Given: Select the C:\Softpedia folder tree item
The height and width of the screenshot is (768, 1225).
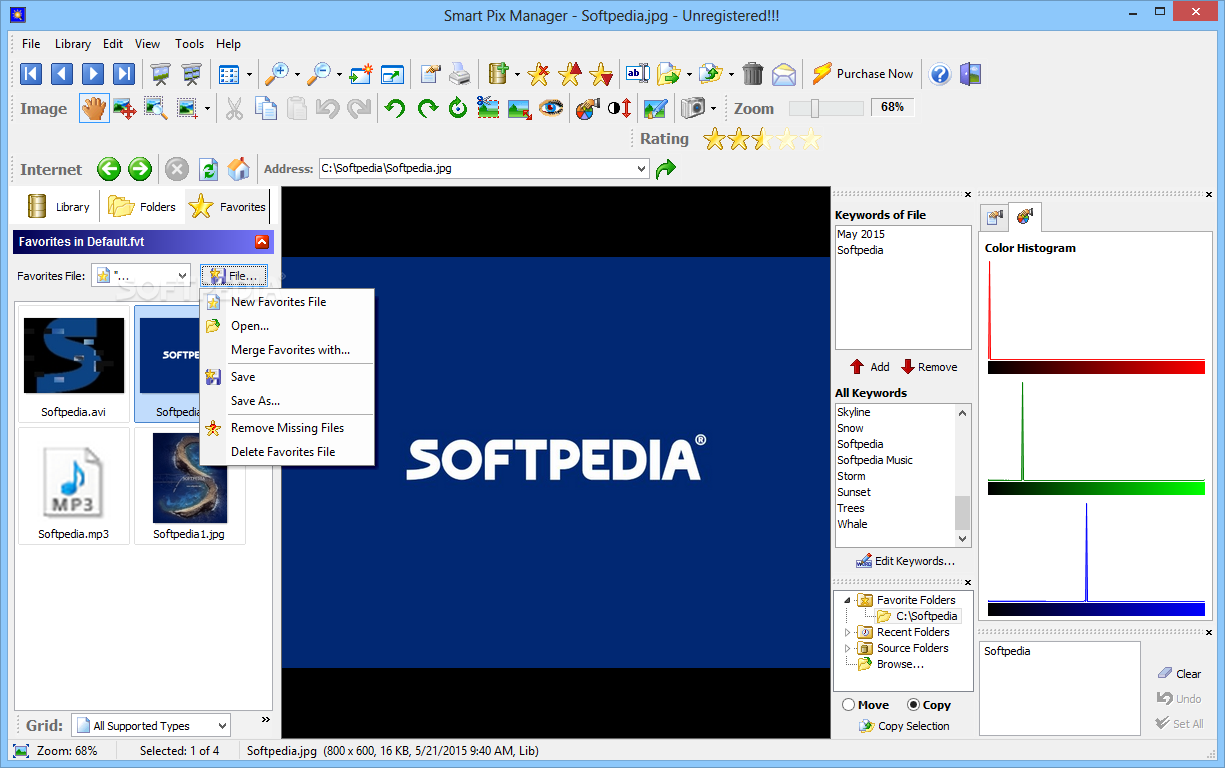Looking at the screenshot, I should (917, 616).
